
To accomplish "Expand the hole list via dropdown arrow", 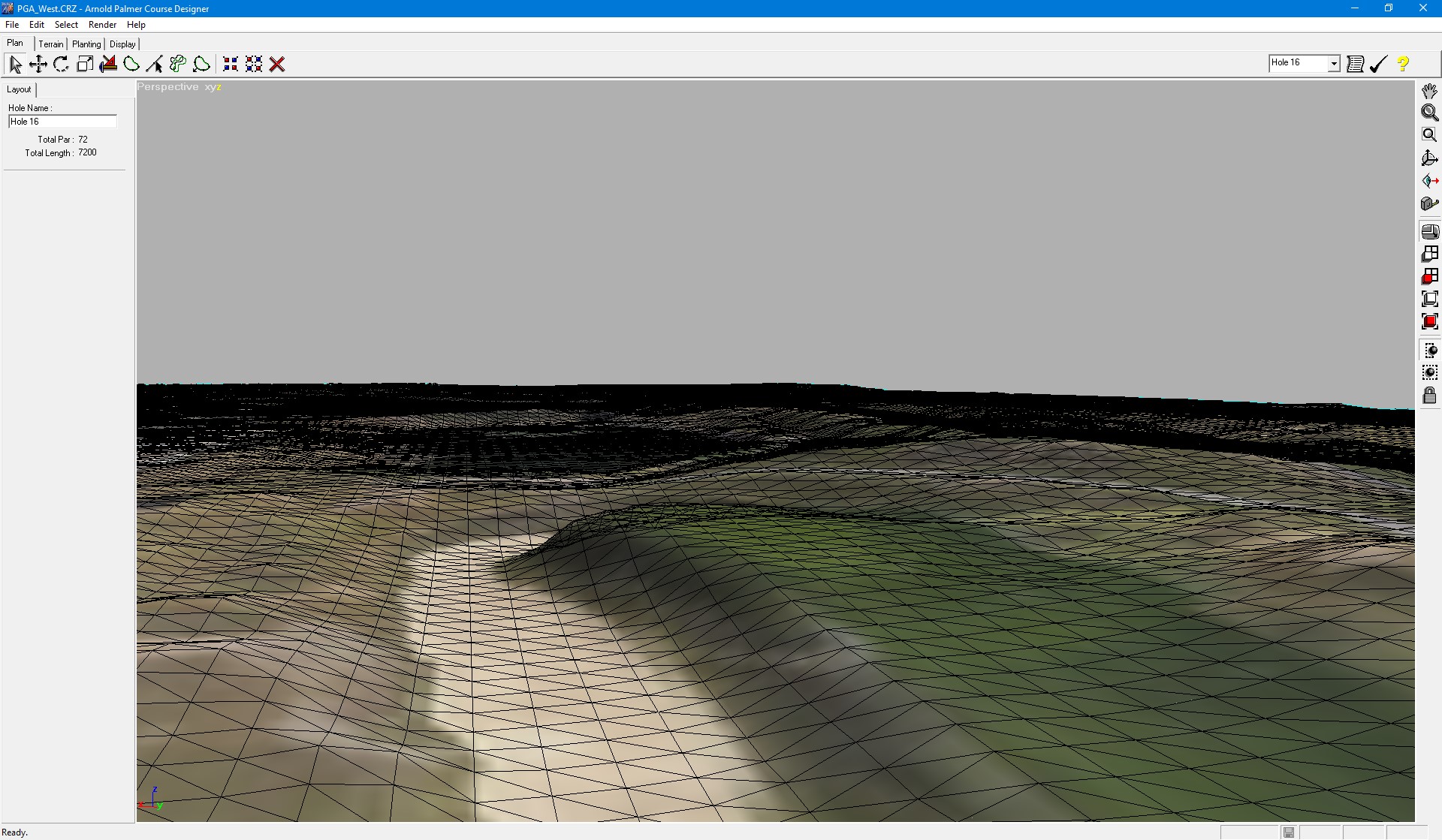I will pyautogui.click(x=1333, y=63).
